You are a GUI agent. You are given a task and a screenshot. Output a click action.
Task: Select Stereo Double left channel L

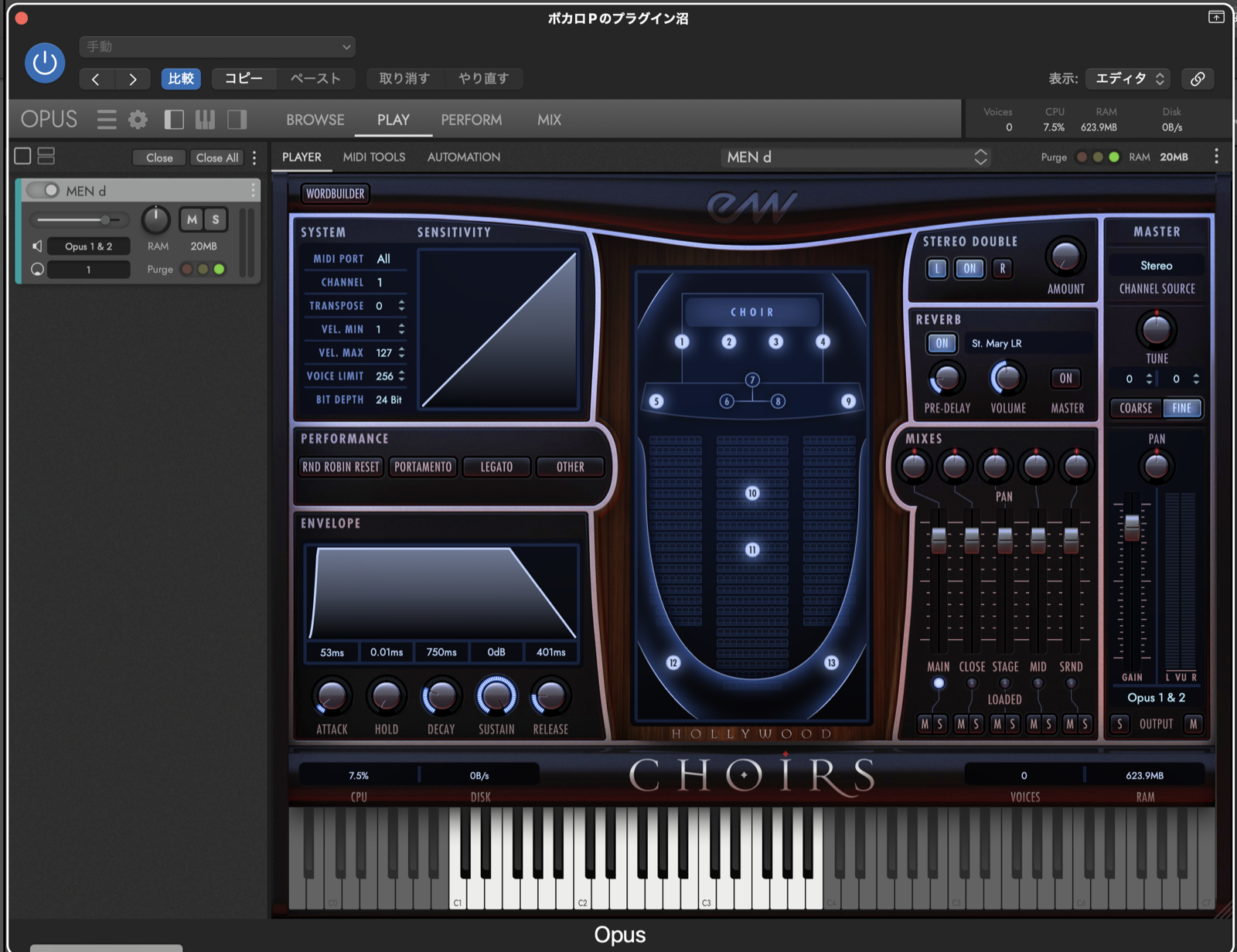point(937,268)
